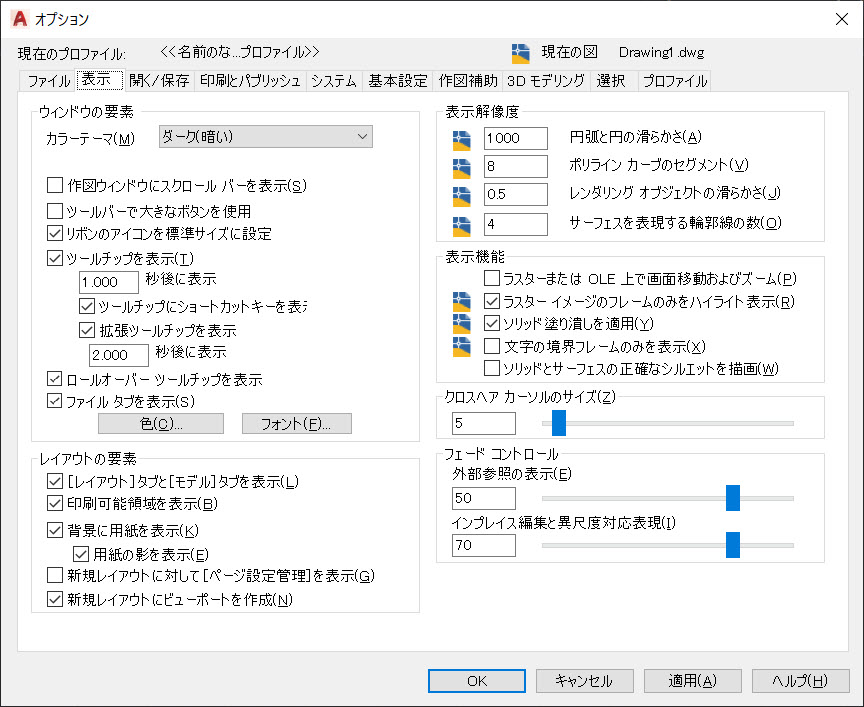Click drawing icon next to レンダリング オブジェクトの滑らかさ
The width and height of the screenshot is (864, 707).
click(461, 197)
